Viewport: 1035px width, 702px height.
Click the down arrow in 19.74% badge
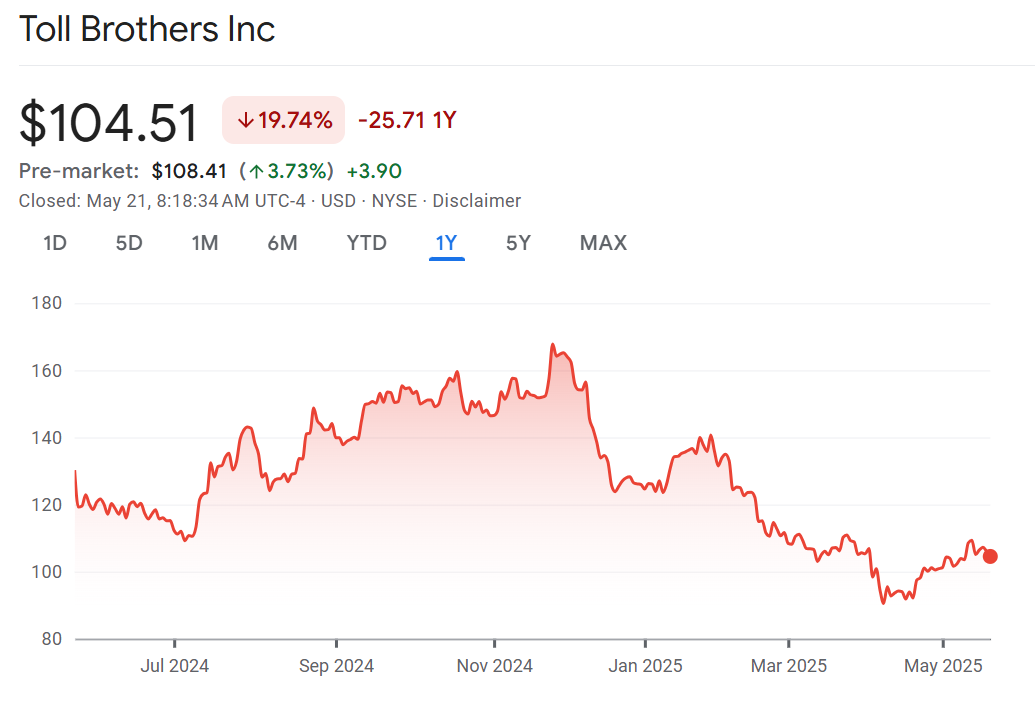pyautogui.click(x=246, y=121)
